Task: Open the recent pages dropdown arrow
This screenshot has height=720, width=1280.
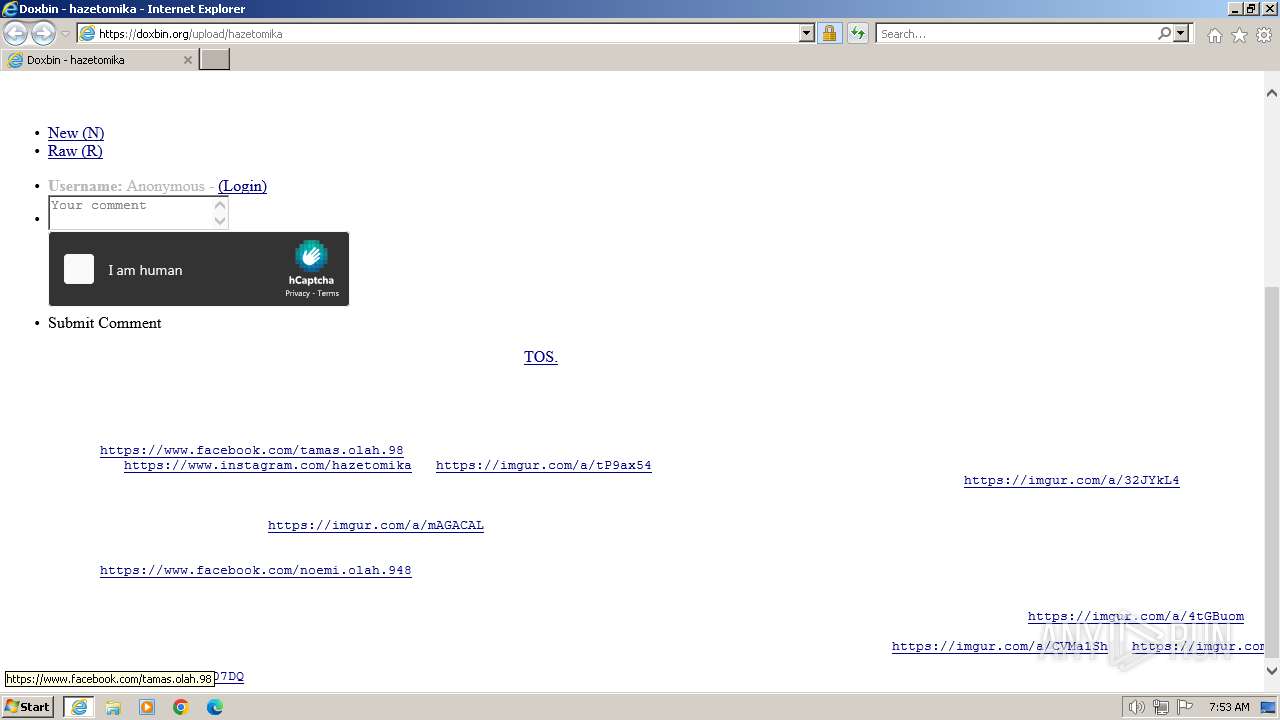Action: pos(66,34)
